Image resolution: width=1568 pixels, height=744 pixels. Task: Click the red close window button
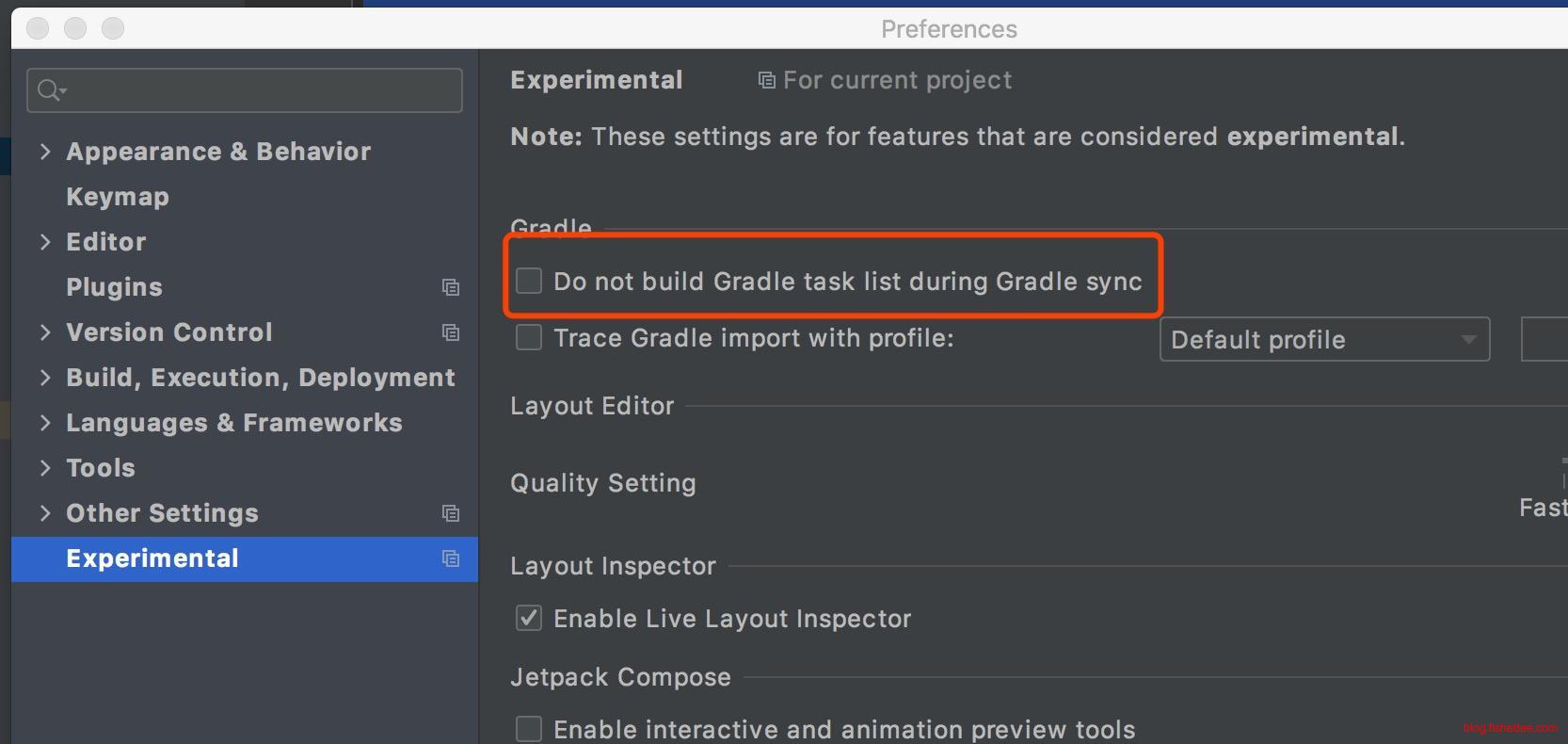tap(38, 28)
